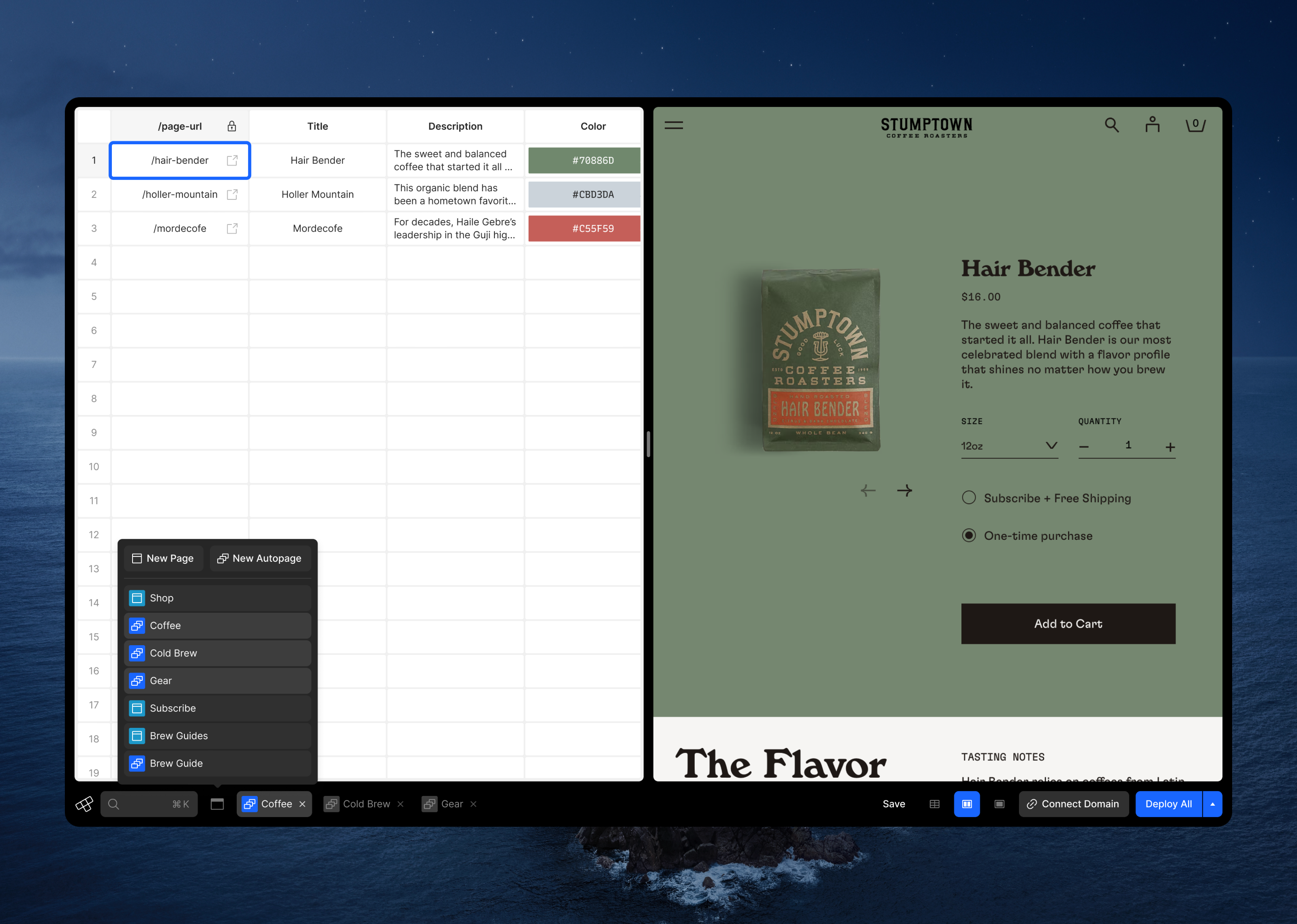Screen dimensions: 1297x924
Task: Close the Cold Brew tab
Action: coord(400,804)
